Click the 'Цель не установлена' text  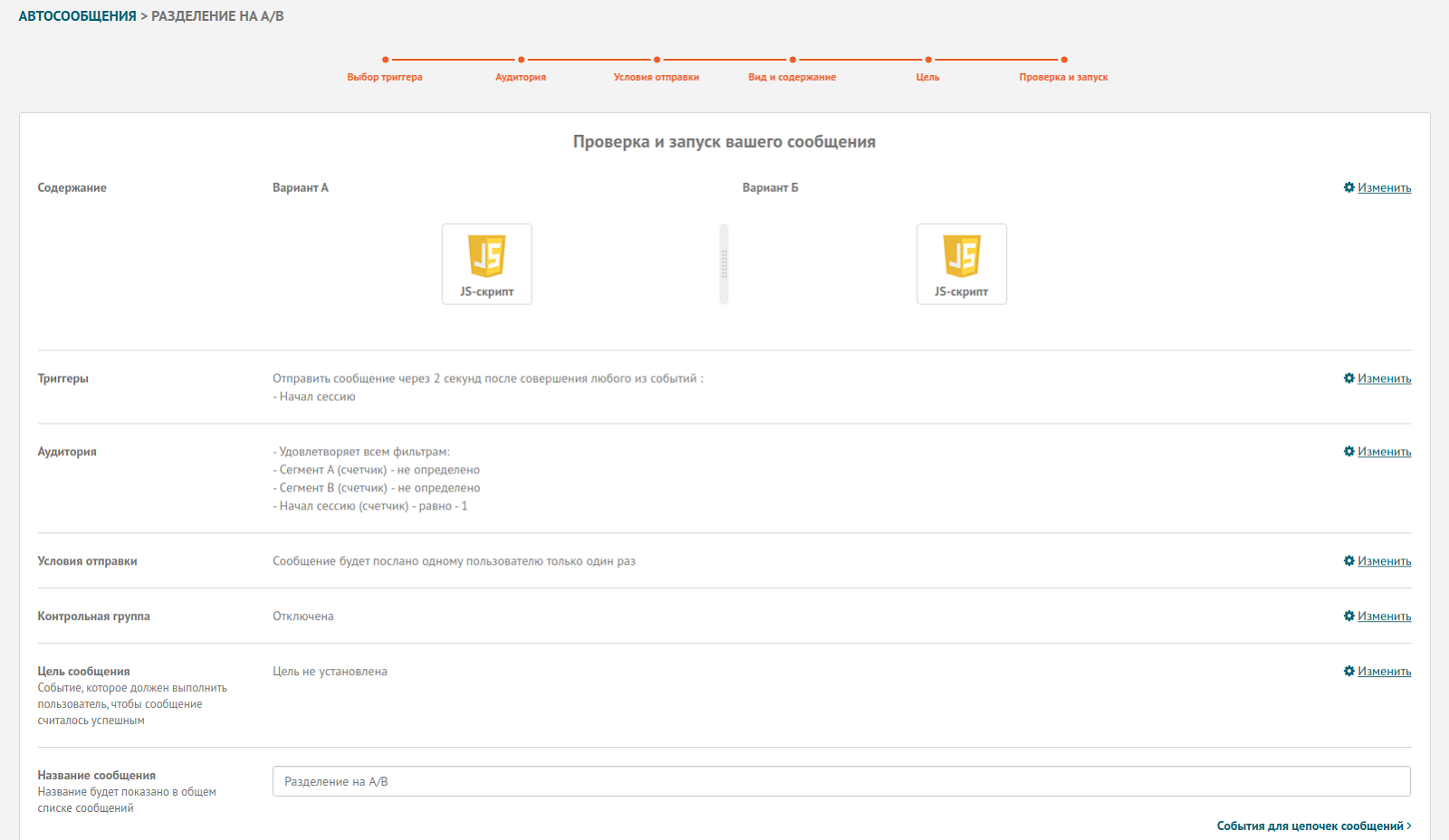[x=330, y=672]
